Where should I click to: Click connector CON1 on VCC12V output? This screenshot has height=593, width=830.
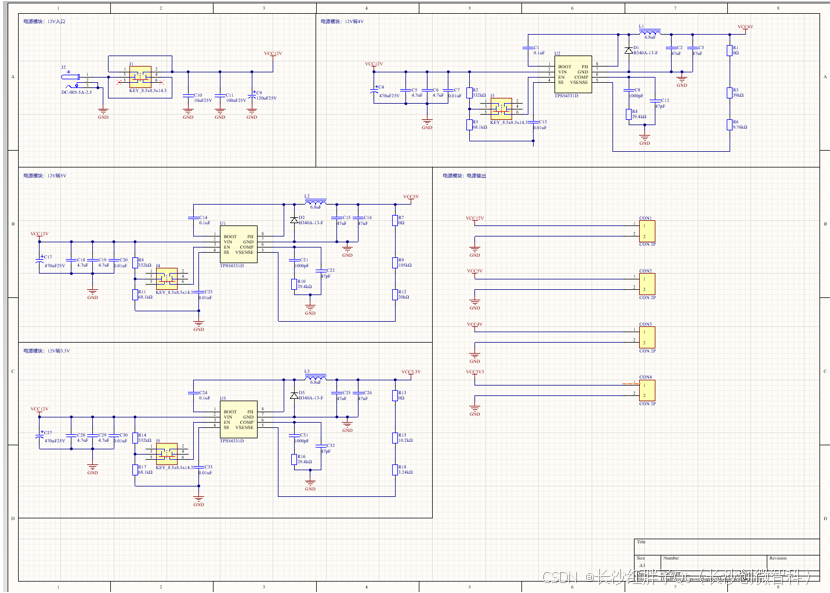pos(647,231)
